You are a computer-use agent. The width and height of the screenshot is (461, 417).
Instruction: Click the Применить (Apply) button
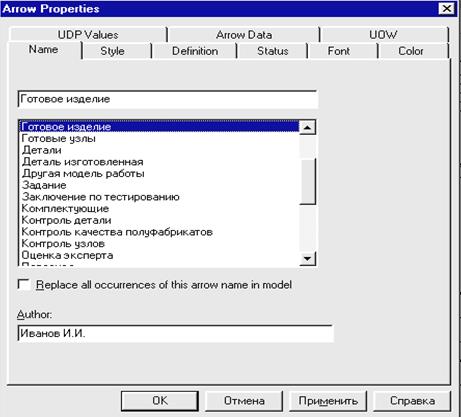pyautogui.click(x=328, y=401)
